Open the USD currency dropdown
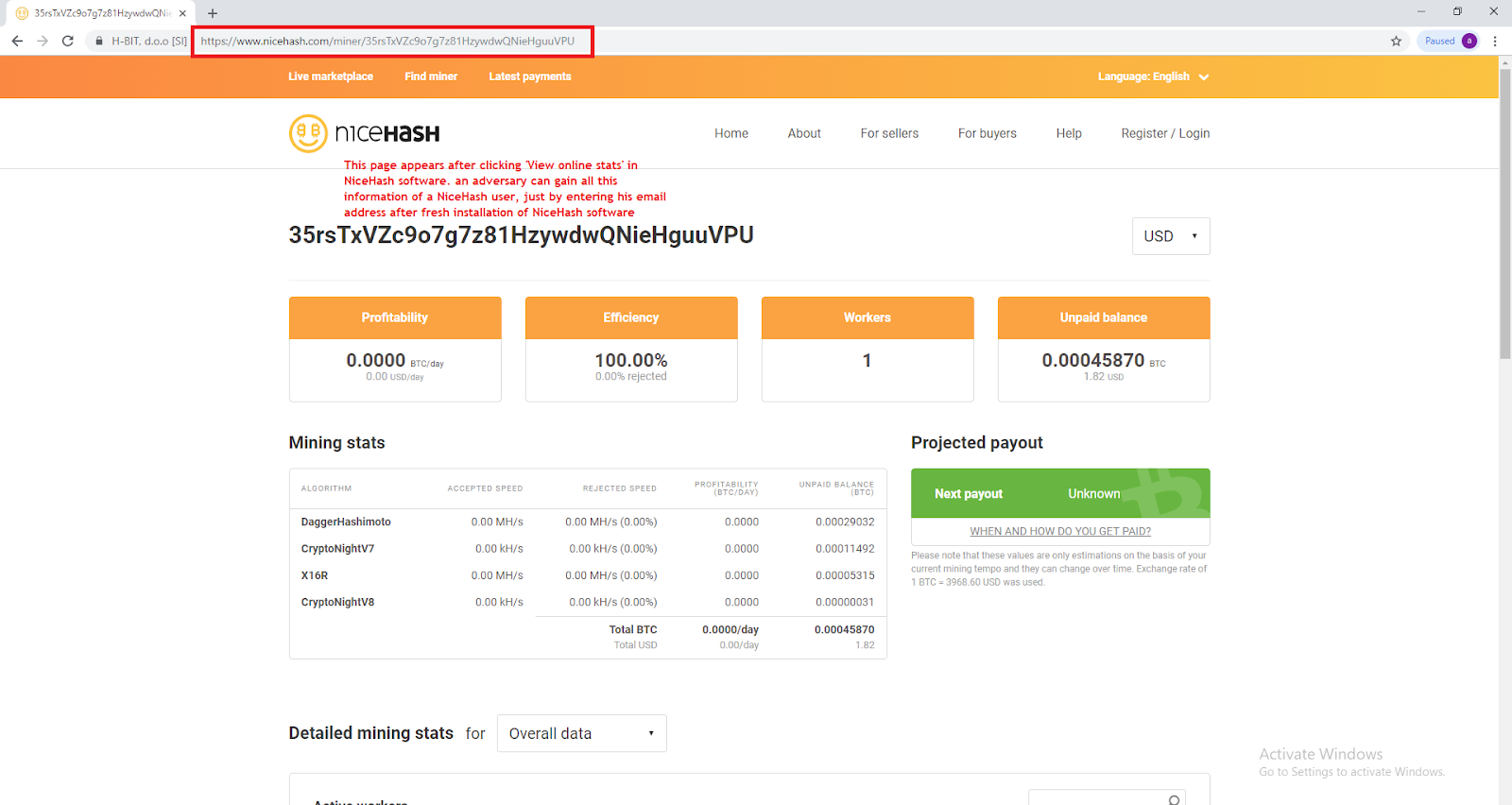 click(1171, 236)
